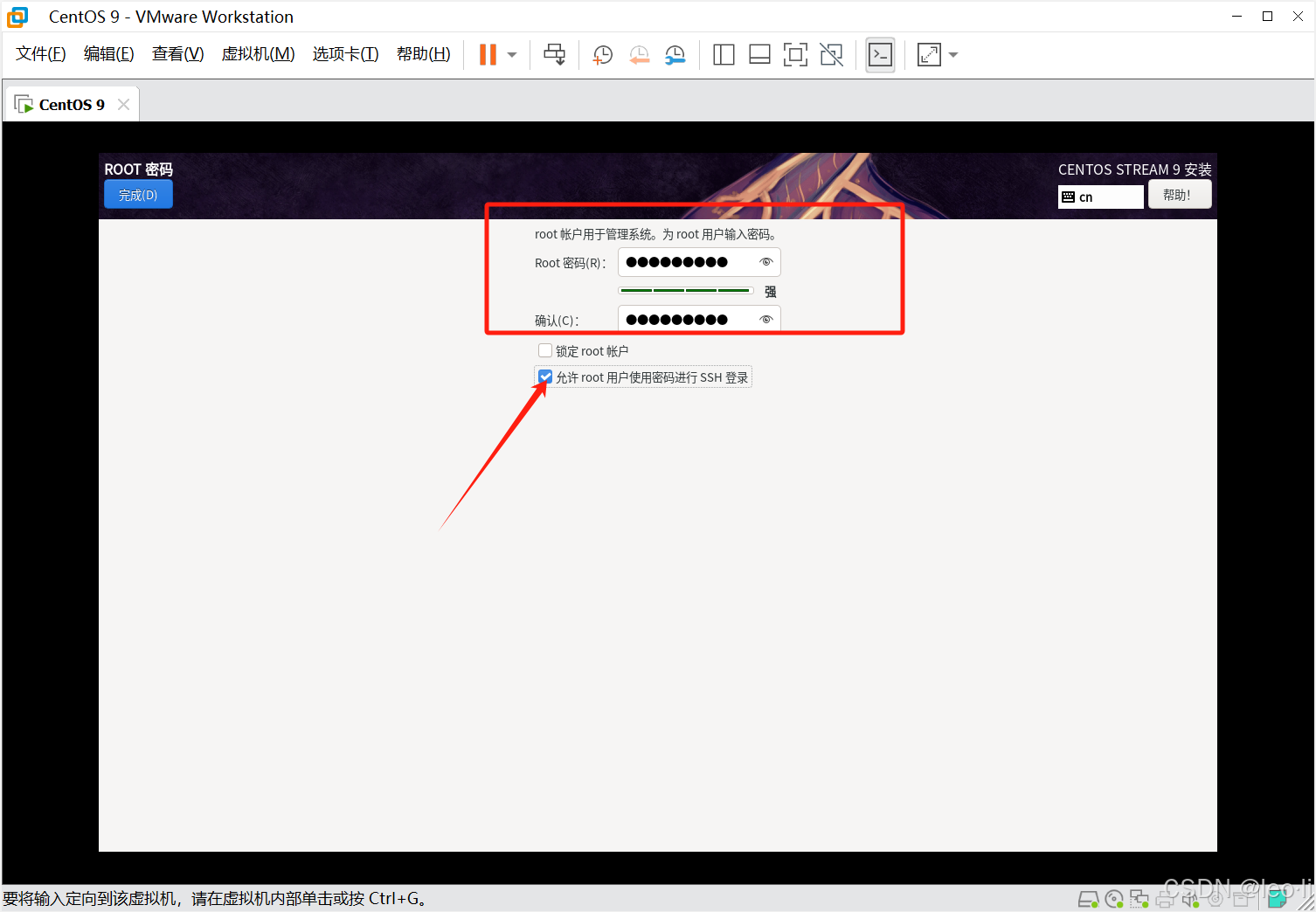Open the snapshot manager icon

675,55
